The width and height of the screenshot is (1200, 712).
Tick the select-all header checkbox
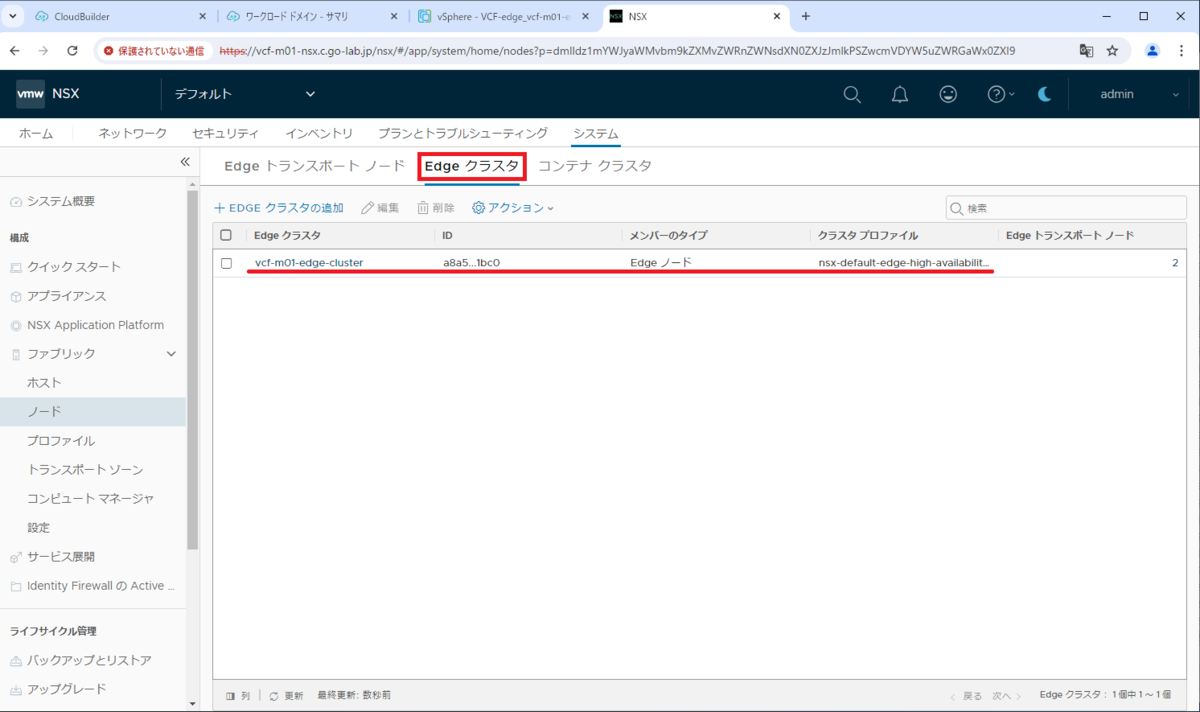click(x=226, y=235)
